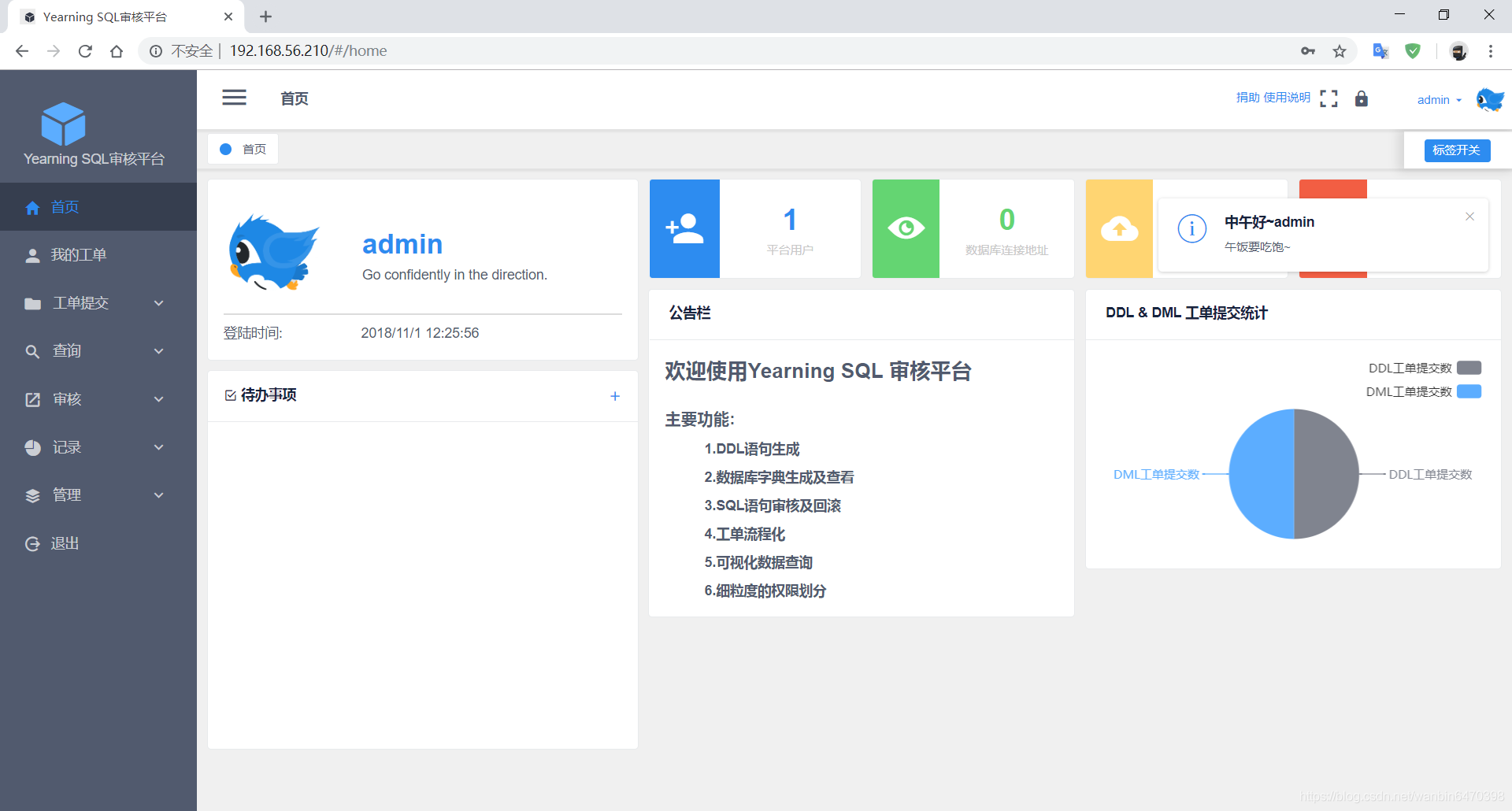The image size is (1512, 811).
Task: Click the home icon in sidebar
Action: pos(32,208)
